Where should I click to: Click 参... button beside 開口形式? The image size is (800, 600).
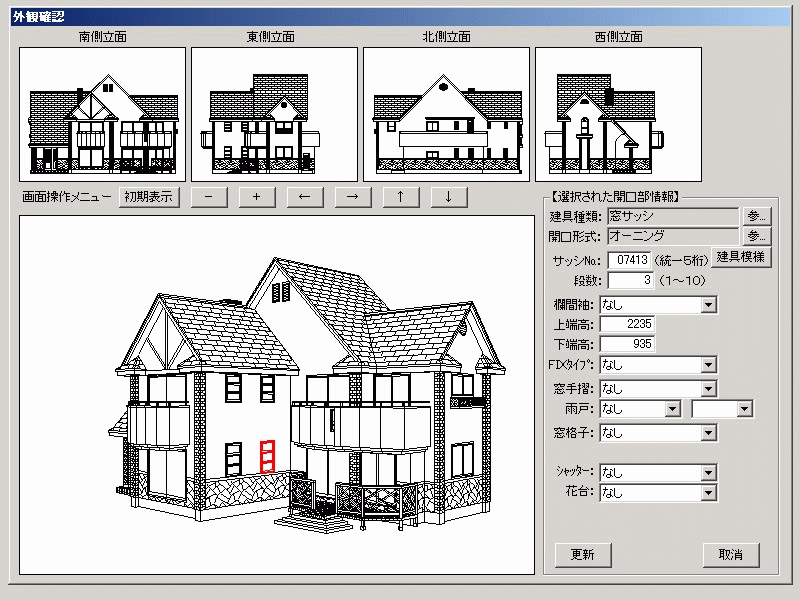click(x=756, y=236)
